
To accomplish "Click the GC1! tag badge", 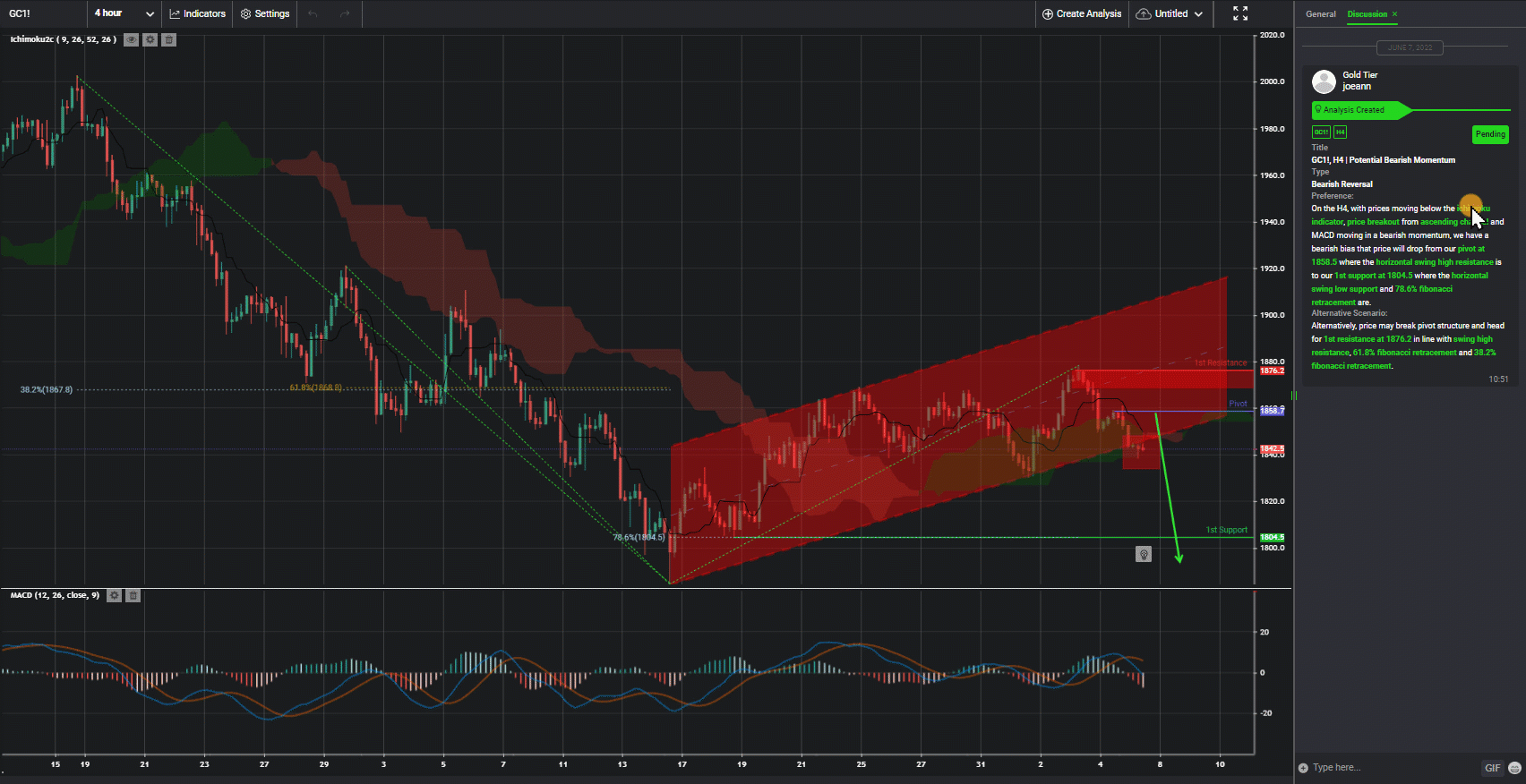I will [1321, 132].
